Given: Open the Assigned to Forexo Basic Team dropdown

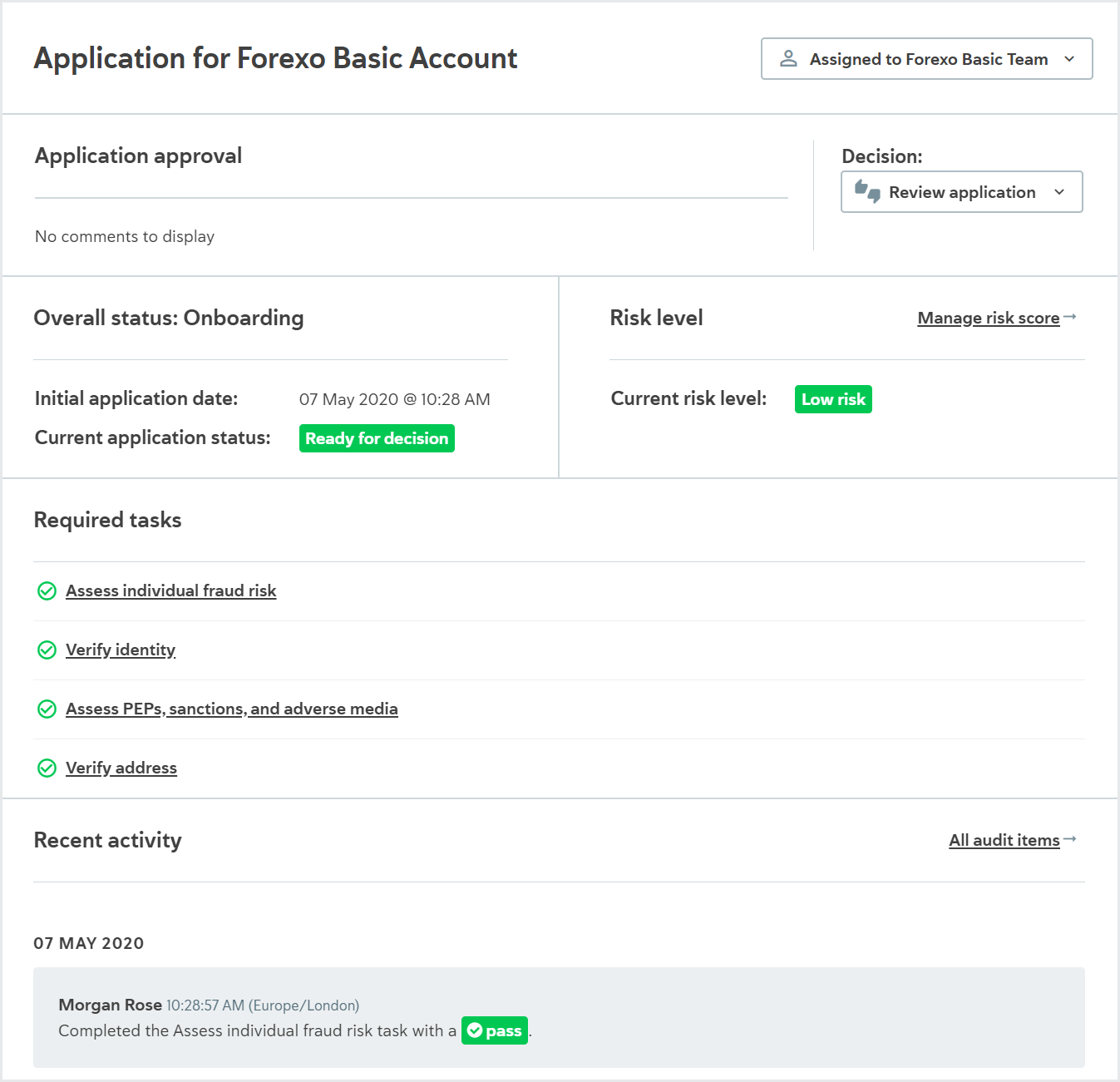Looking at the screenshot, I should tap(926, 59).
